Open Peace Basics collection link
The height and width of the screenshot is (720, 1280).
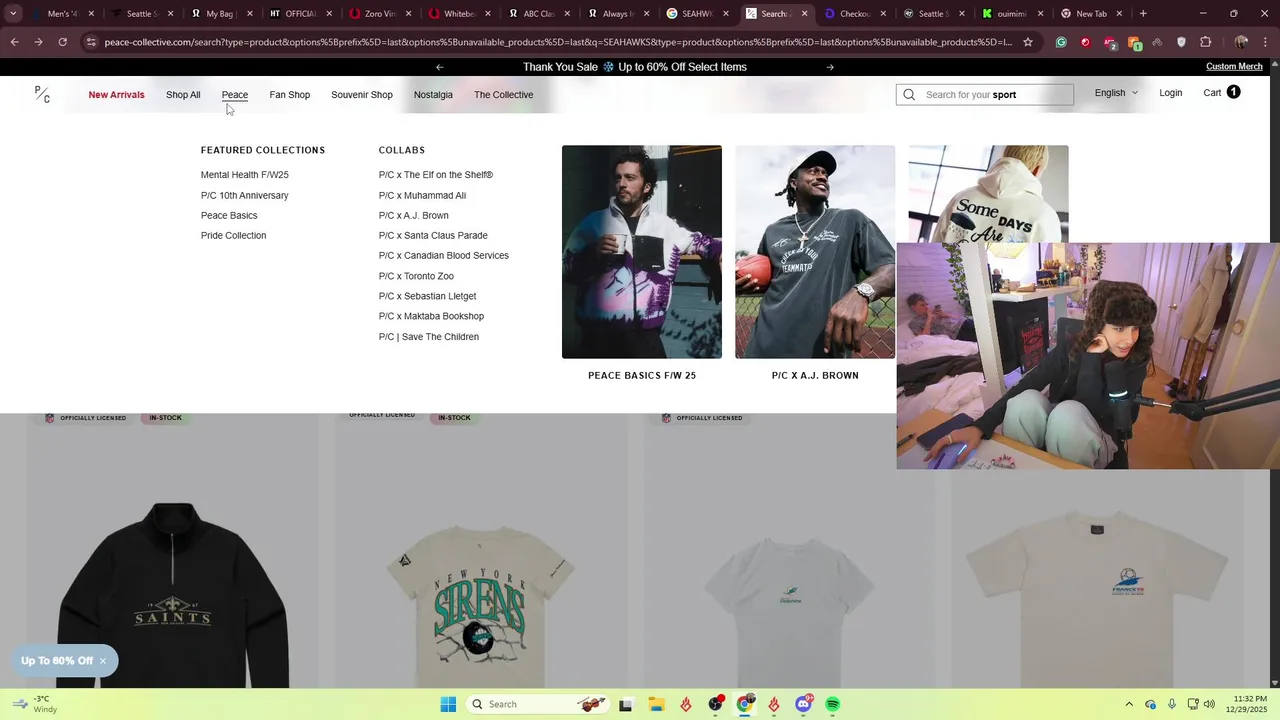tap(229, 216)
